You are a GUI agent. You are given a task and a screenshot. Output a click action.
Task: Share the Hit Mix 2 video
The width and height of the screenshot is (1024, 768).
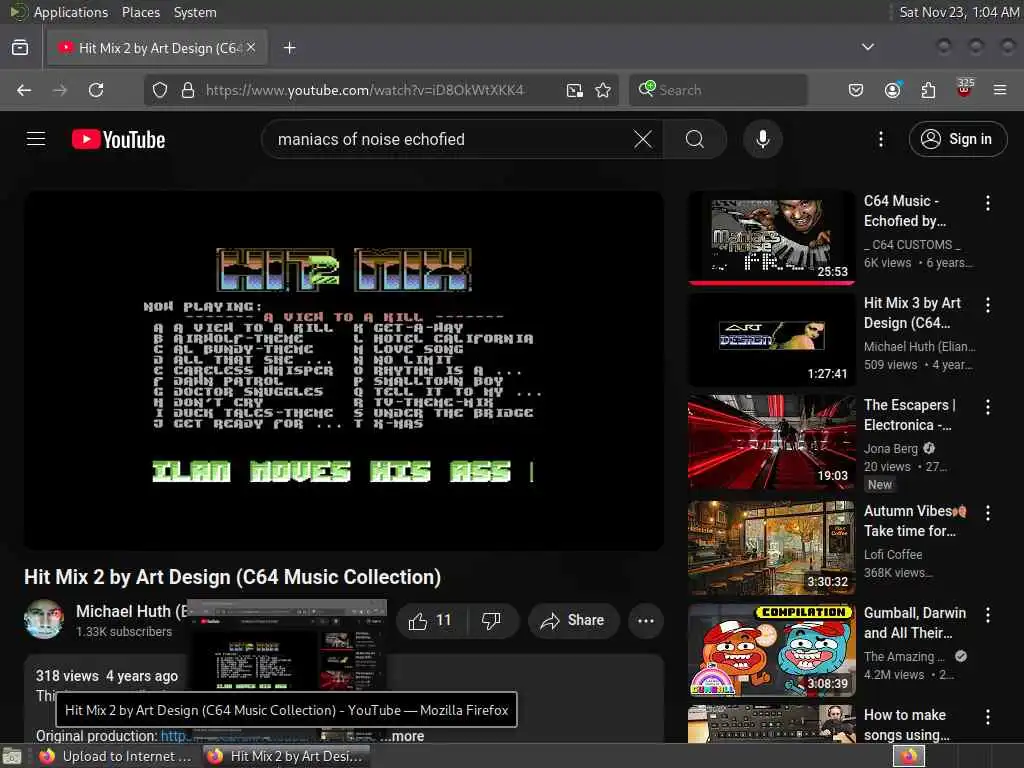click(x=573, y=620)
